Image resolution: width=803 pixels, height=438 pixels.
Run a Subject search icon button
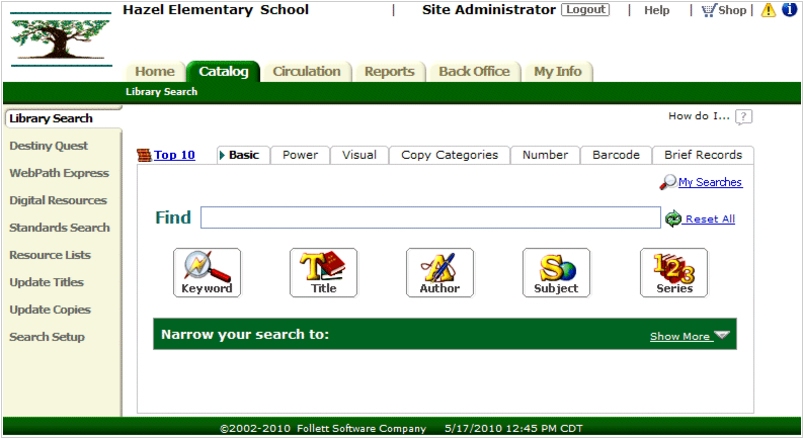(555, 272)
